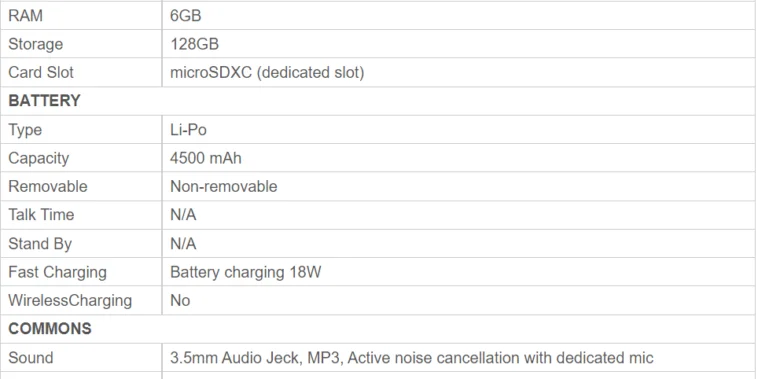Click the Talk Time label
Image resolution: width=758 pixels, height=379 pixels.
[x=41, y=215]
